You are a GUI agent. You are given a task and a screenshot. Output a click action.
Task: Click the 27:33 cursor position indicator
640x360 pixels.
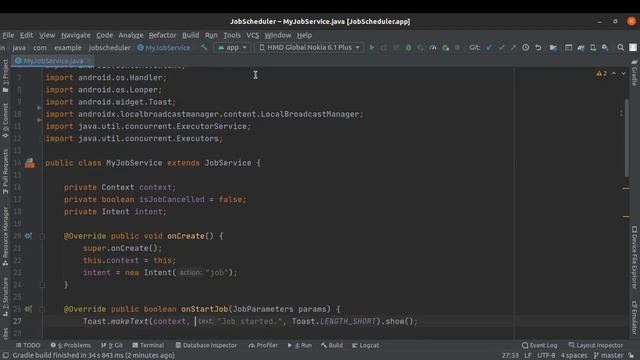click(x=510, y=356)
